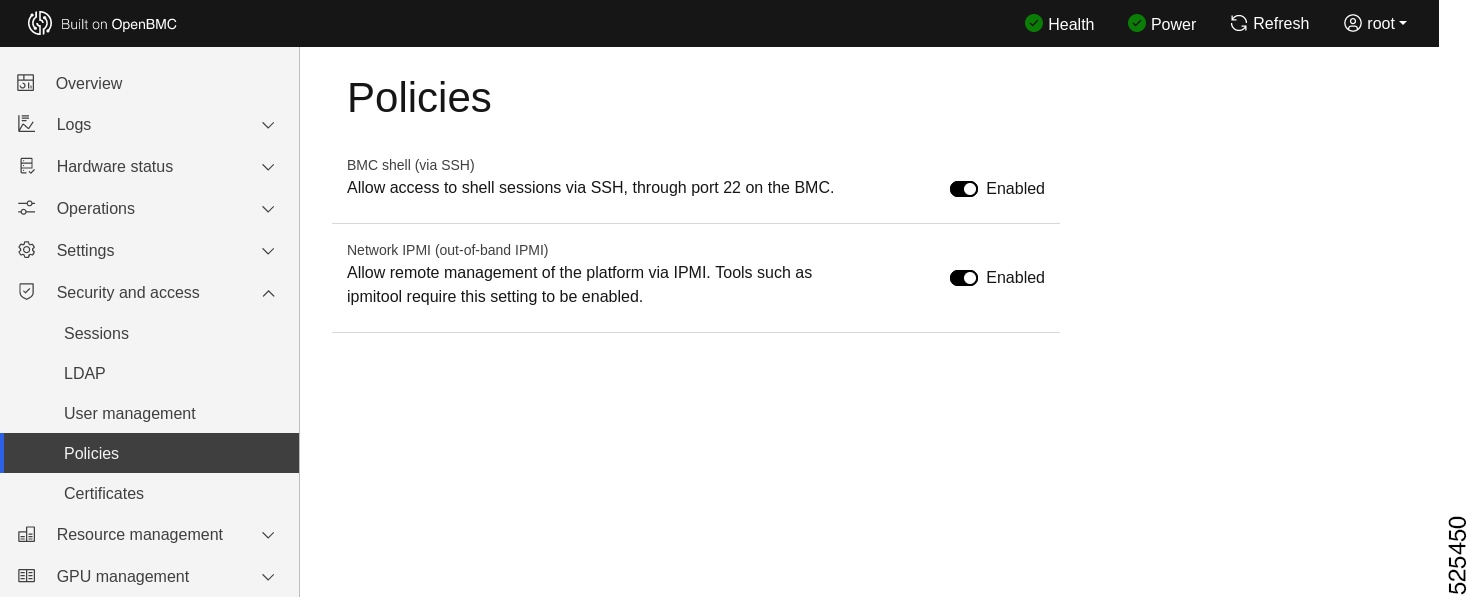The width and height of the screenshot is (1468, 597).
Task: Click the Logs chart icon
Action: [x=26, y=124]
